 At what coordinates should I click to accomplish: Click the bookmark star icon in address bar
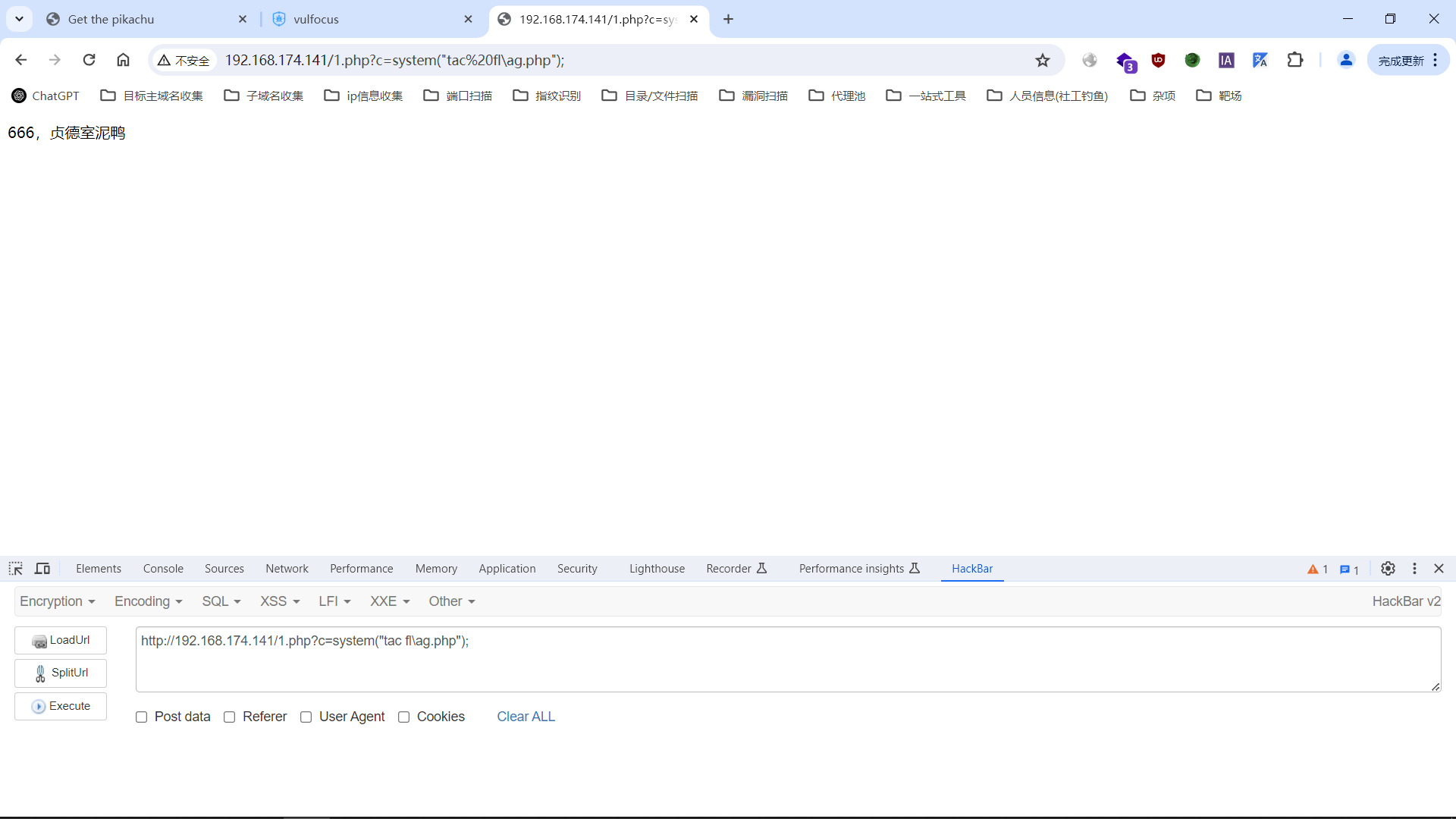click(x=1043, y=61)
